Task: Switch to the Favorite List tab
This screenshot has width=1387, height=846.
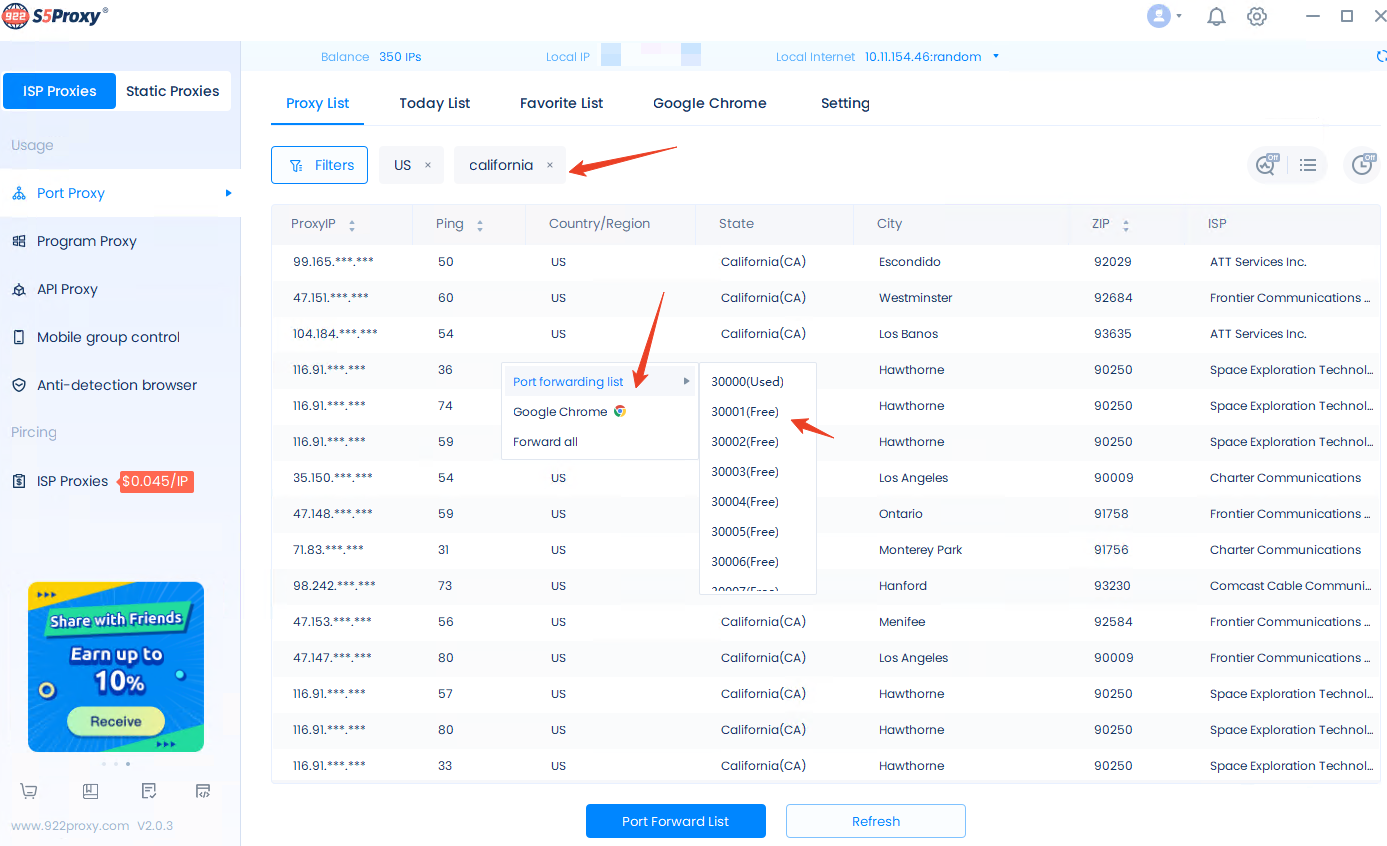Action: 561,103
